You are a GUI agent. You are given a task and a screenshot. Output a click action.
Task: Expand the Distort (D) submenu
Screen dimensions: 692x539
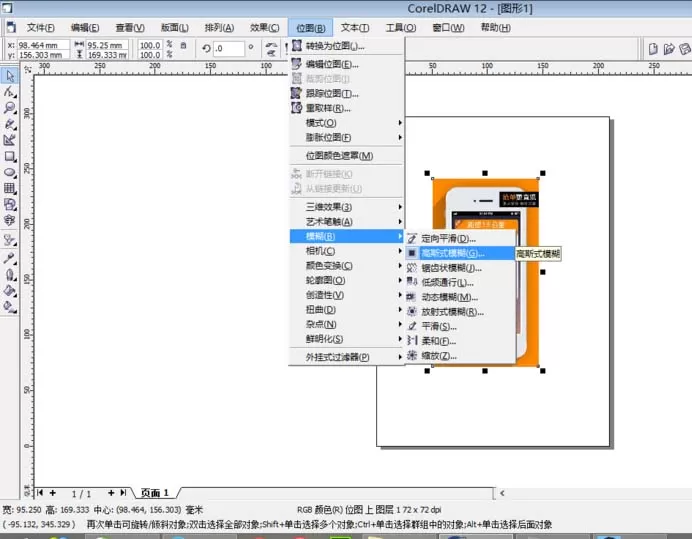(x=346, y=309)
